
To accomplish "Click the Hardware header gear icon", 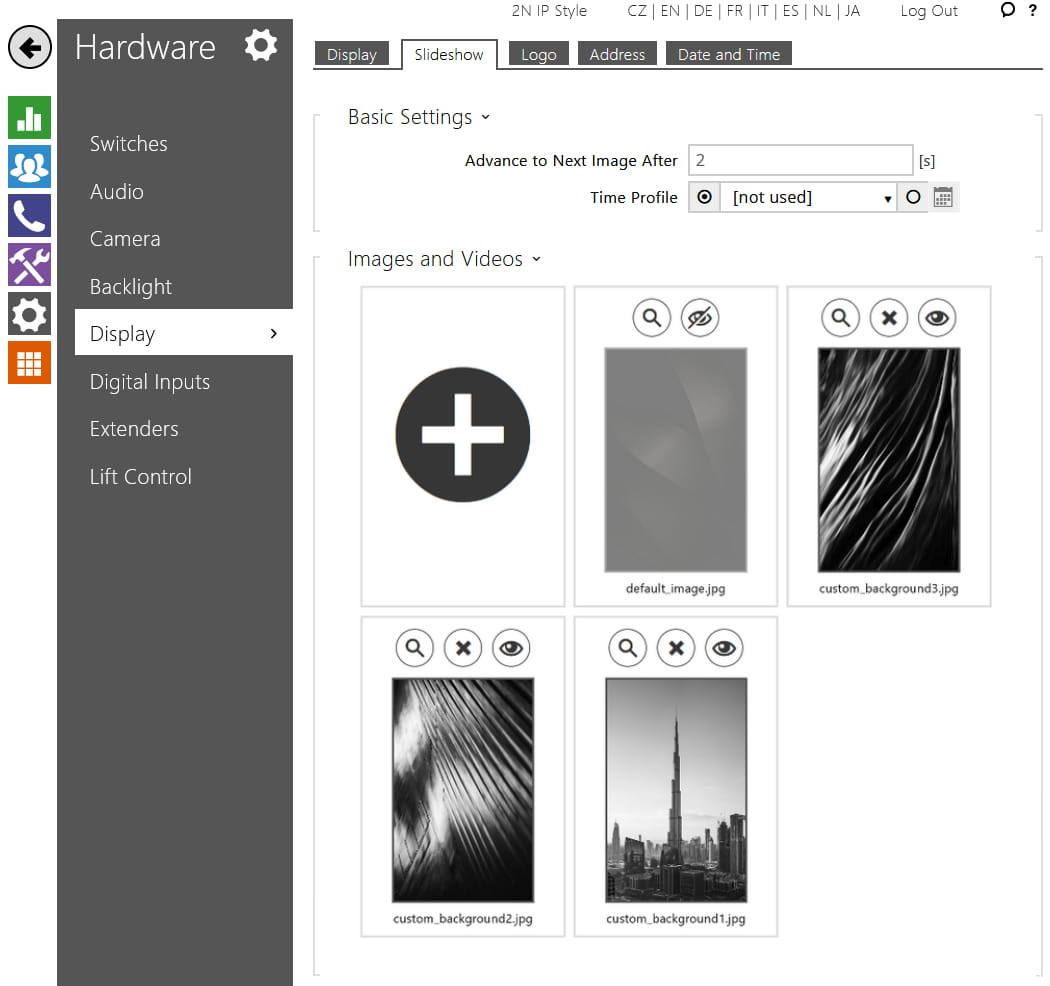I will pos(260,46).
